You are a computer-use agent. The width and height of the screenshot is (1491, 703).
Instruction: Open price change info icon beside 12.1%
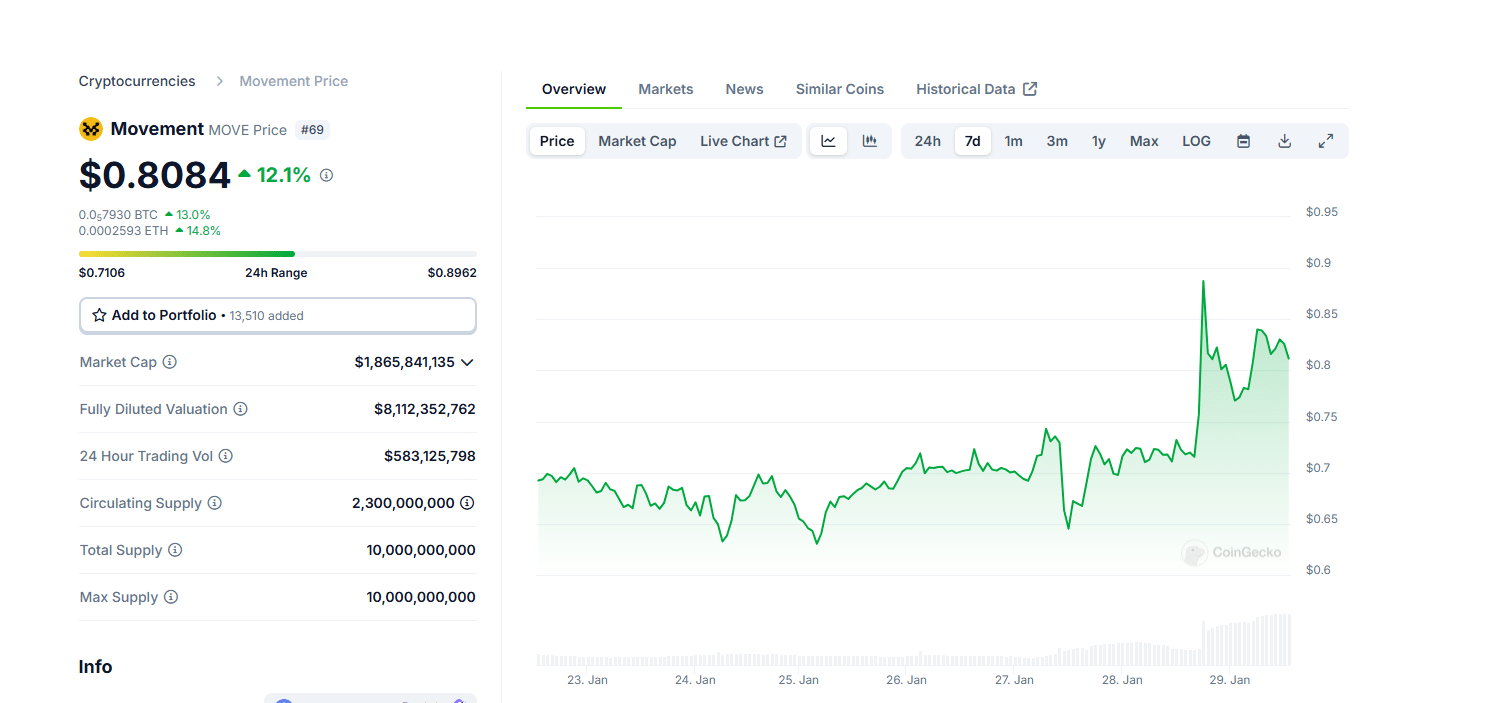(x=326, y=175)
